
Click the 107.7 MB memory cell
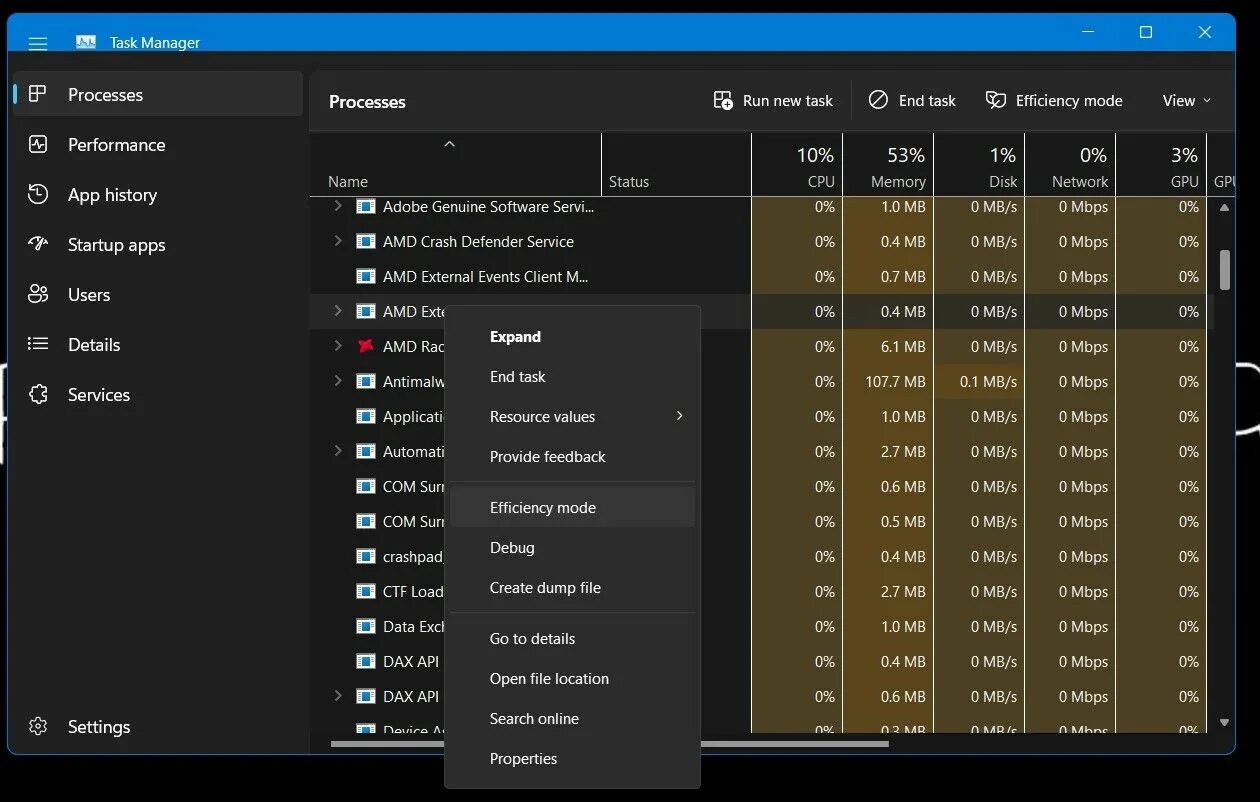click(888, 382)
